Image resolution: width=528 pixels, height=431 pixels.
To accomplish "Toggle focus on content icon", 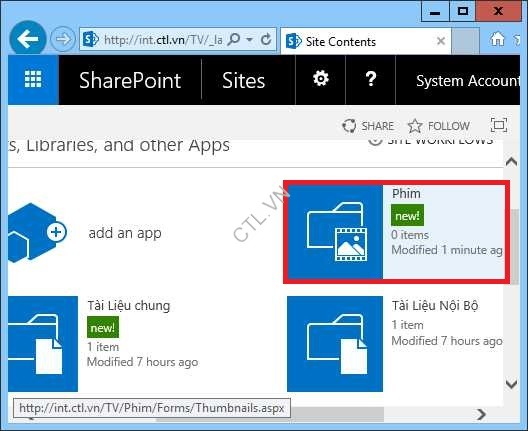I will [499, 125].
